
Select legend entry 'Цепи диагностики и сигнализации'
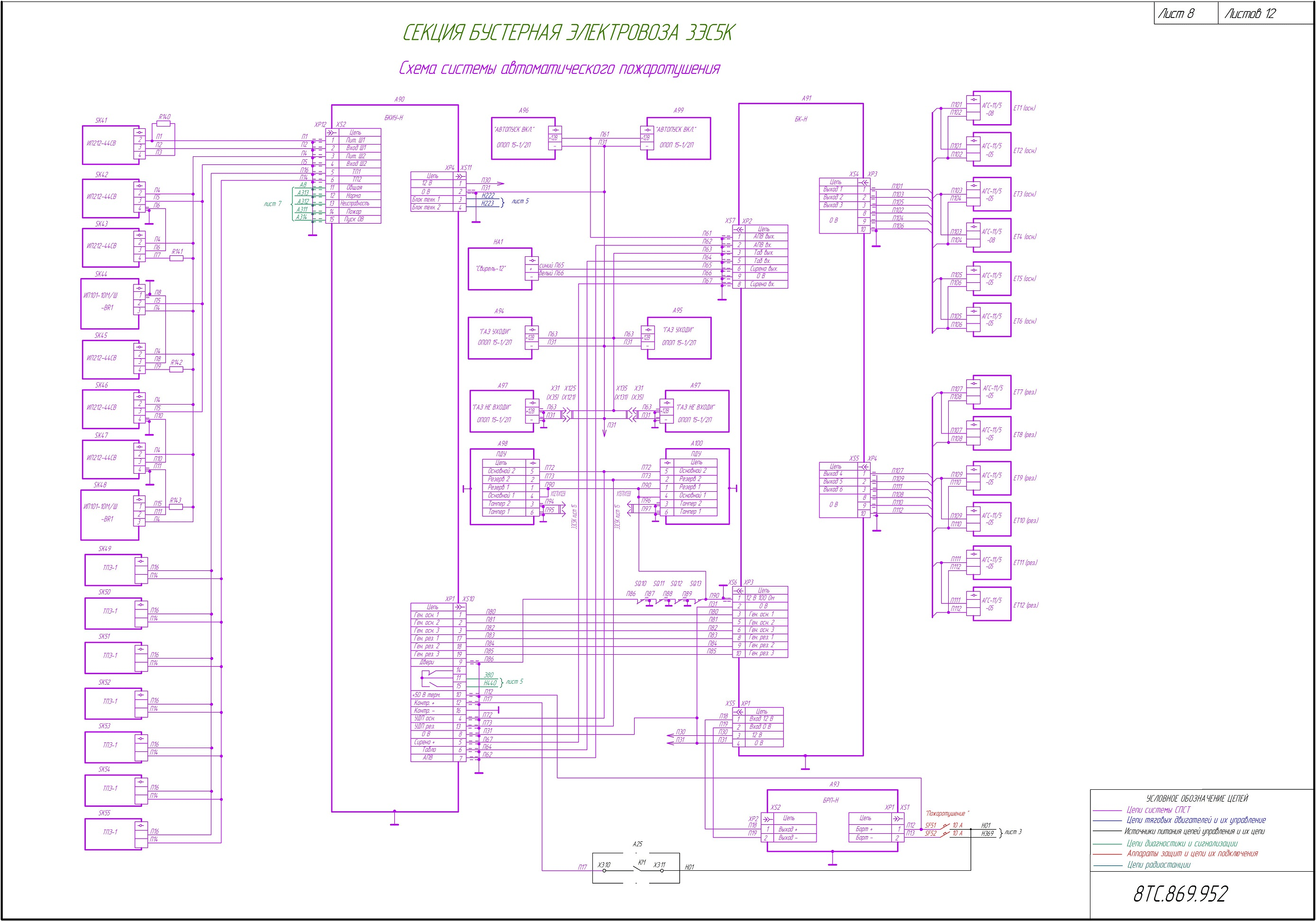coord(1182,843)
